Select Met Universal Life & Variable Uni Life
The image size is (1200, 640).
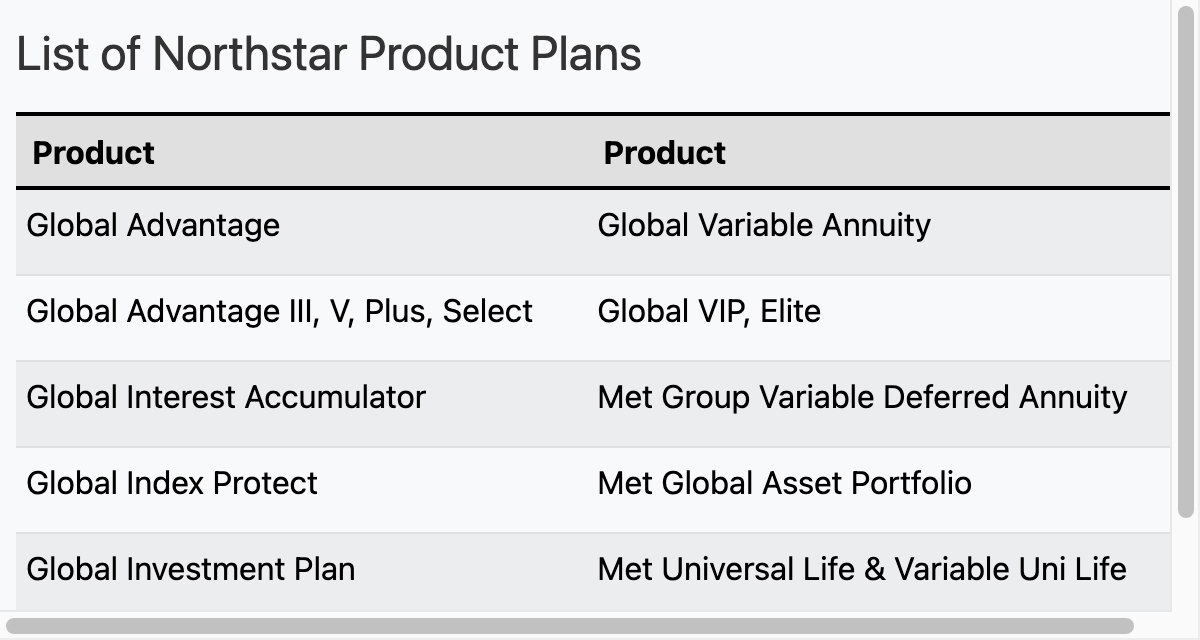pos(862,569)
